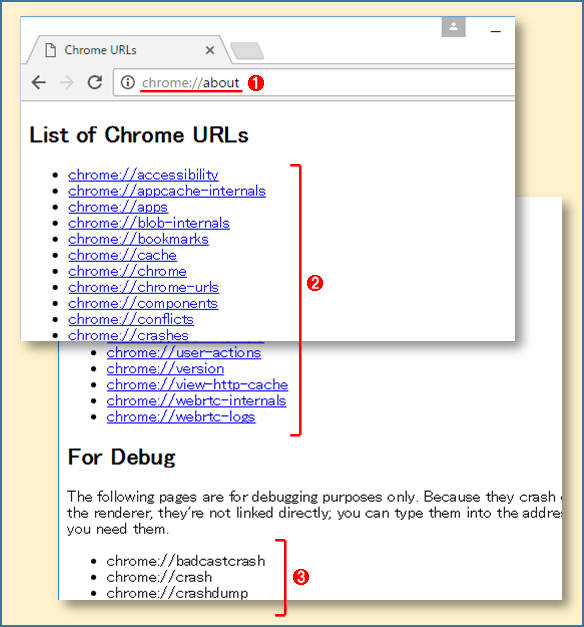Click chrome://crash debug text
Image resolution: width=584 pixels, height=627 pixels.
point(159,577)
